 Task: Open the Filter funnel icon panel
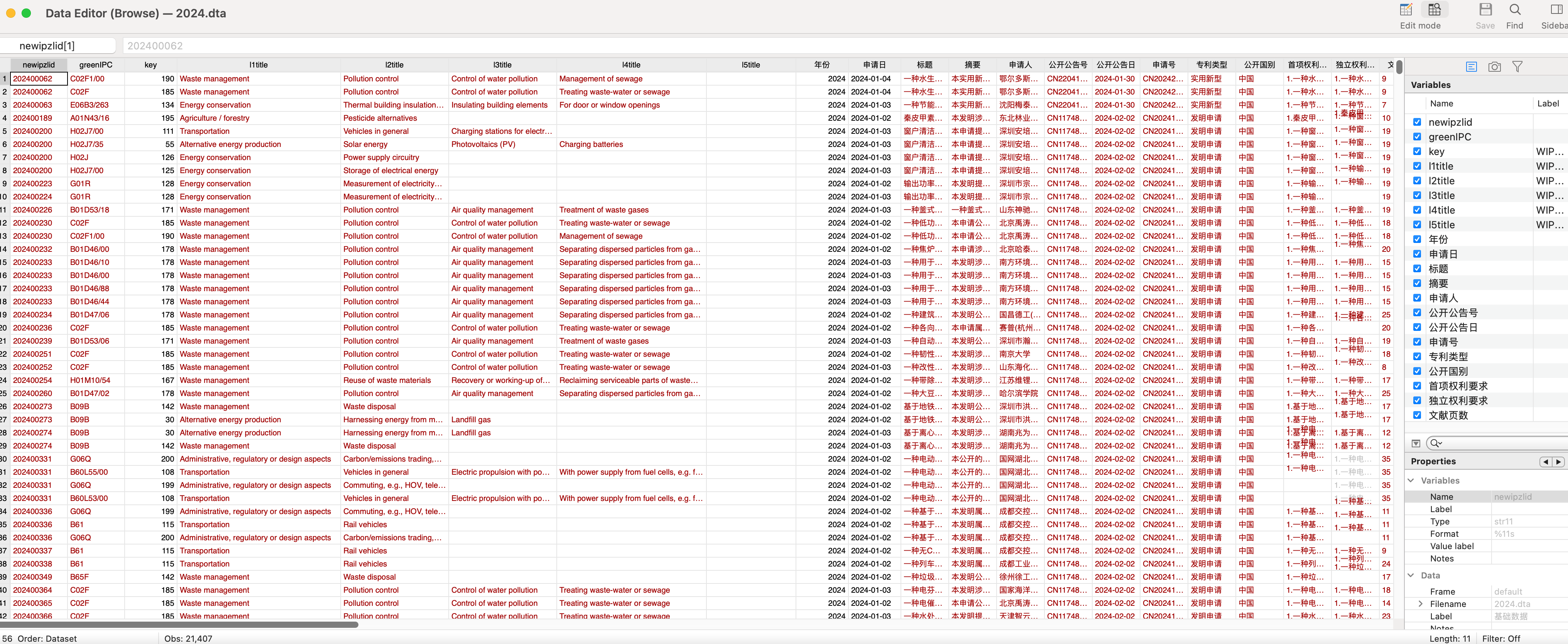click(x=1517, y=67)
